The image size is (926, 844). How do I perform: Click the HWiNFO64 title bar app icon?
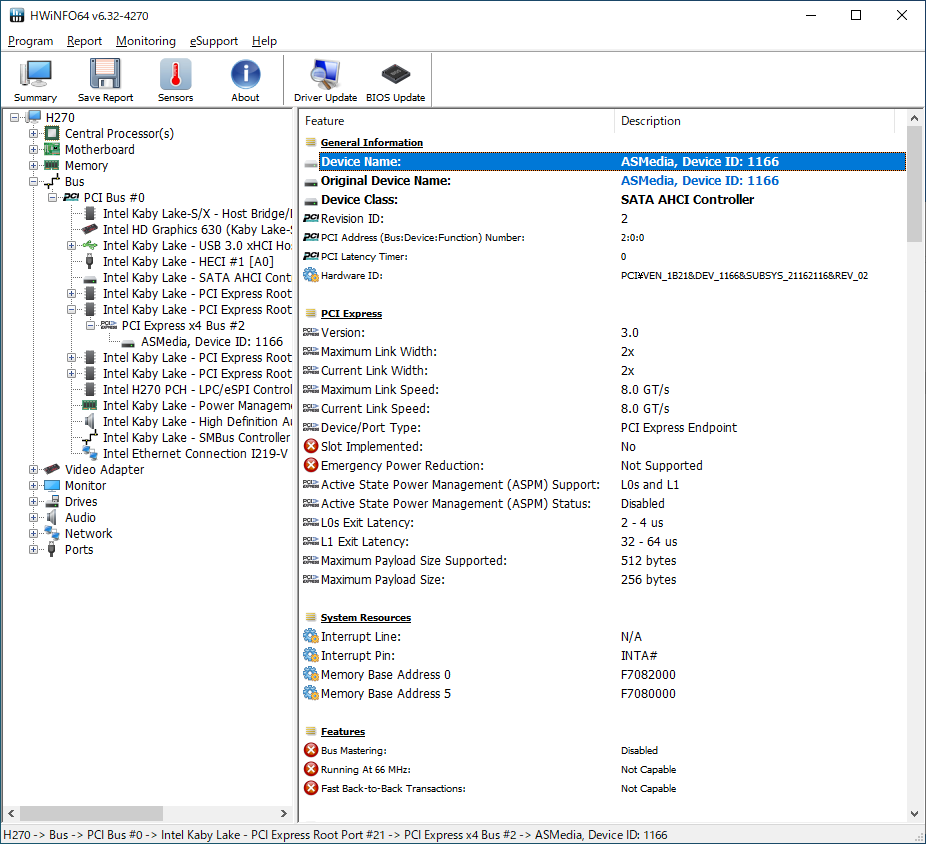17,15
